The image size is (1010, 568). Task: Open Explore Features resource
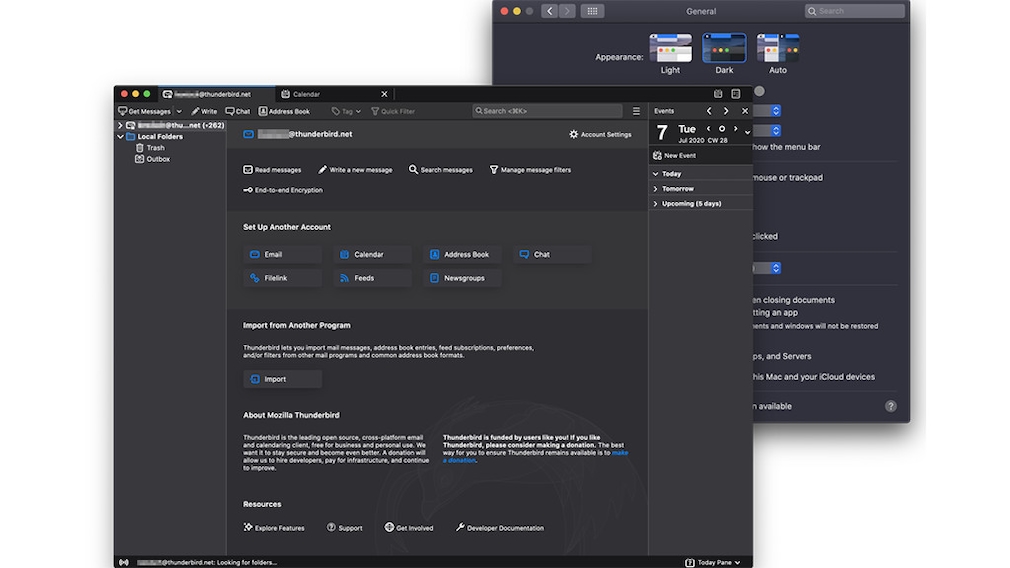click(274, 527)
